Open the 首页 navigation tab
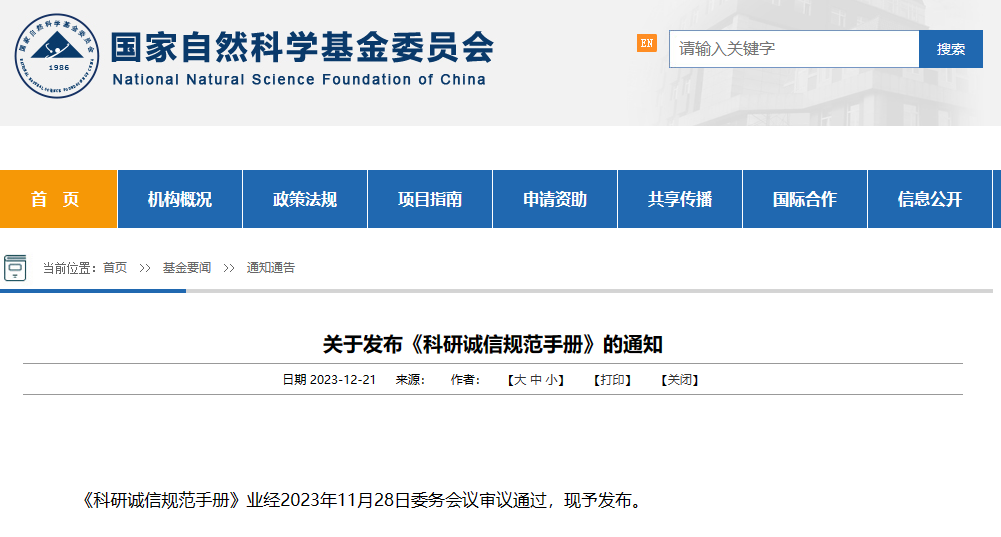The width and height of the screenshot is (1001, 537). click(58, 199)
